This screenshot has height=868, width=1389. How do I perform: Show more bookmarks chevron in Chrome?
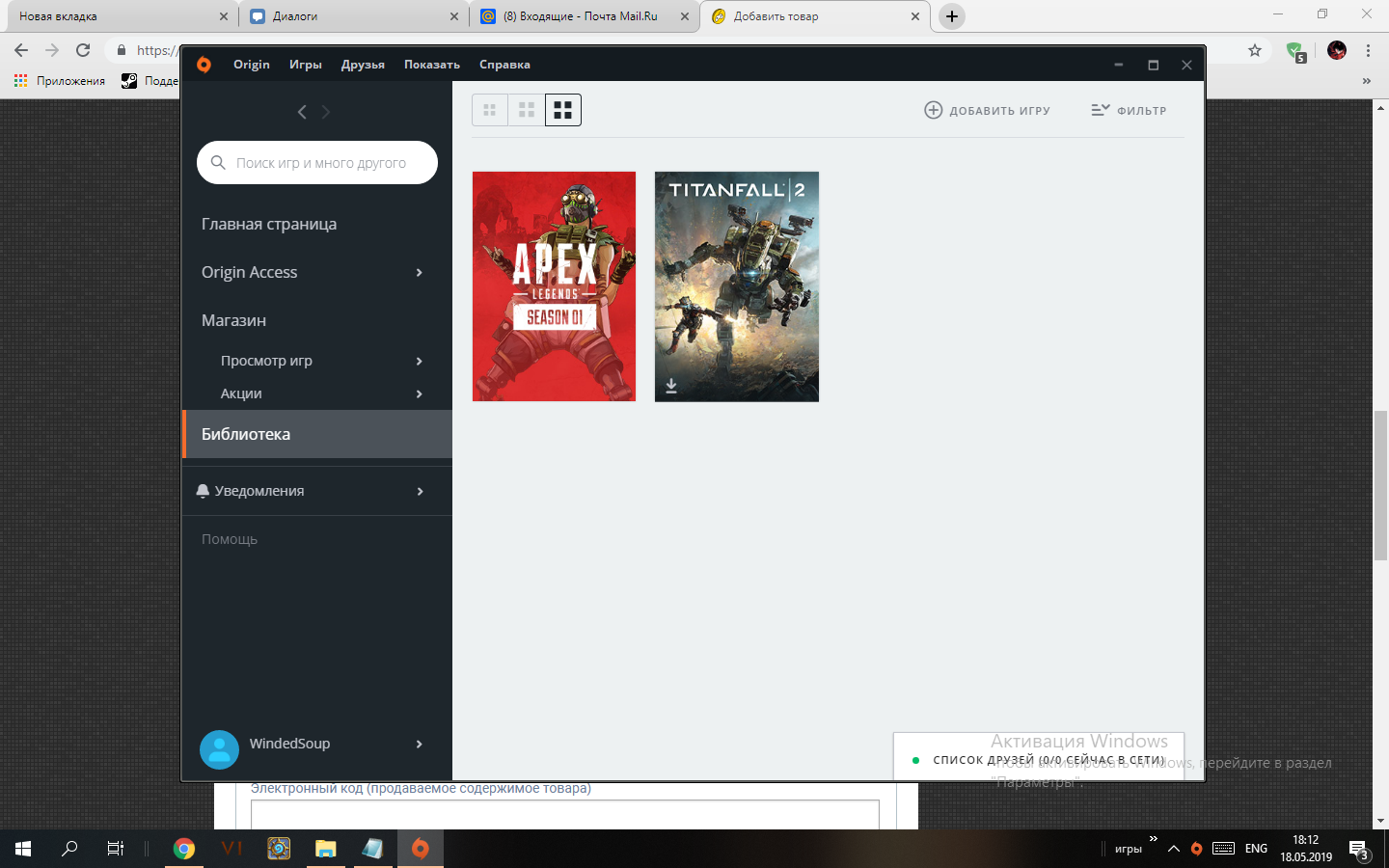click(x=1366, y=81)
